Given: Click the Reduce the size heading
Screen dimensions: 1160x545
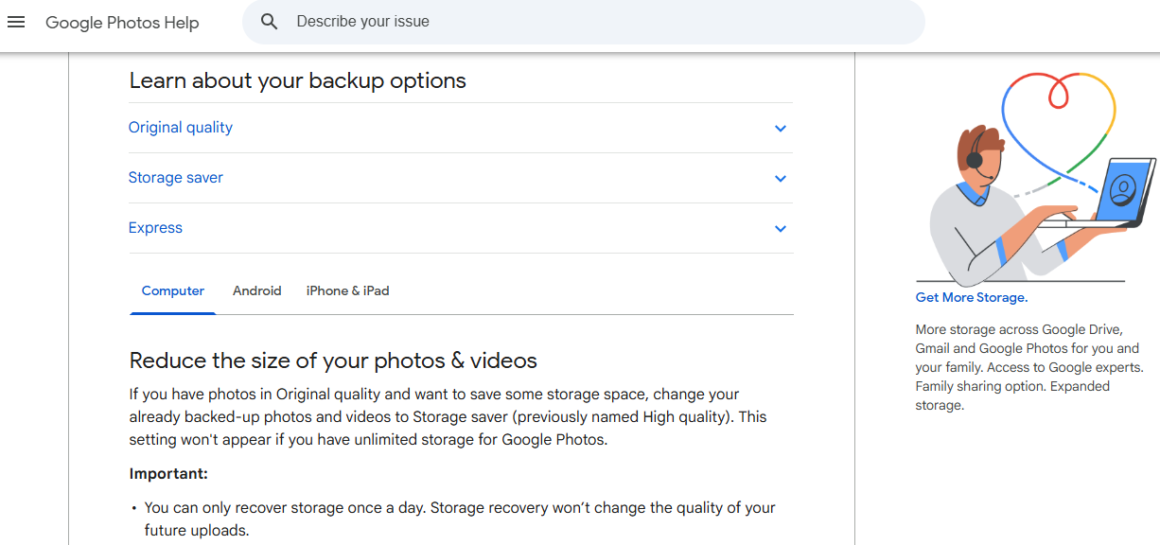Looking at the screenshot, I should (x=333, y=361).
